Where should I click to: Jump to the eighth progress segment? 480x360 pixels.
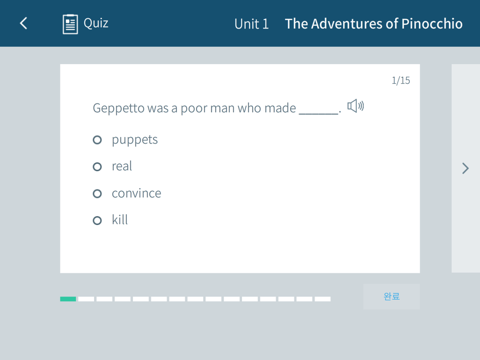[x=195, y=299]
